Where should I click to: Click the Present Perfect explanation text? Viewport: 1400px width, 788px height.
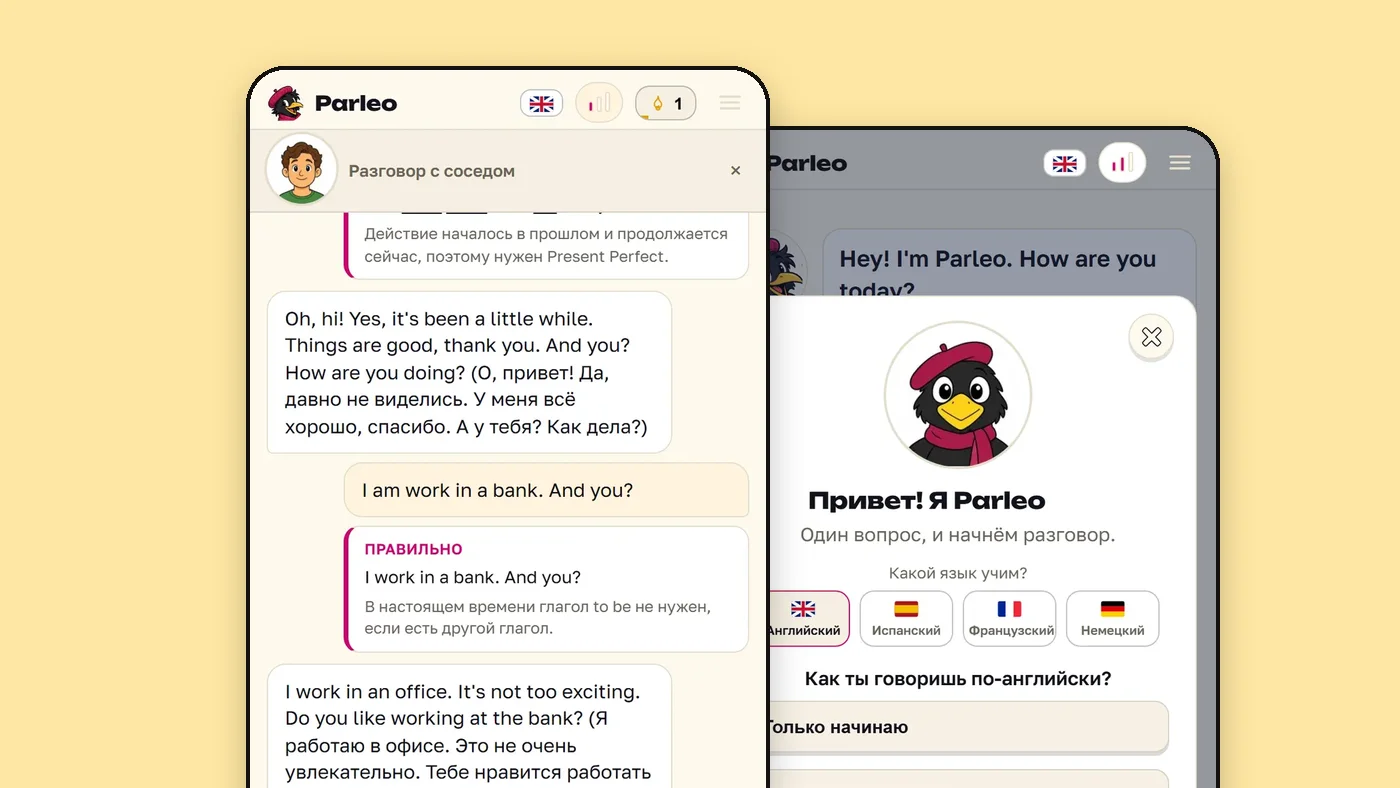point(546,245)
